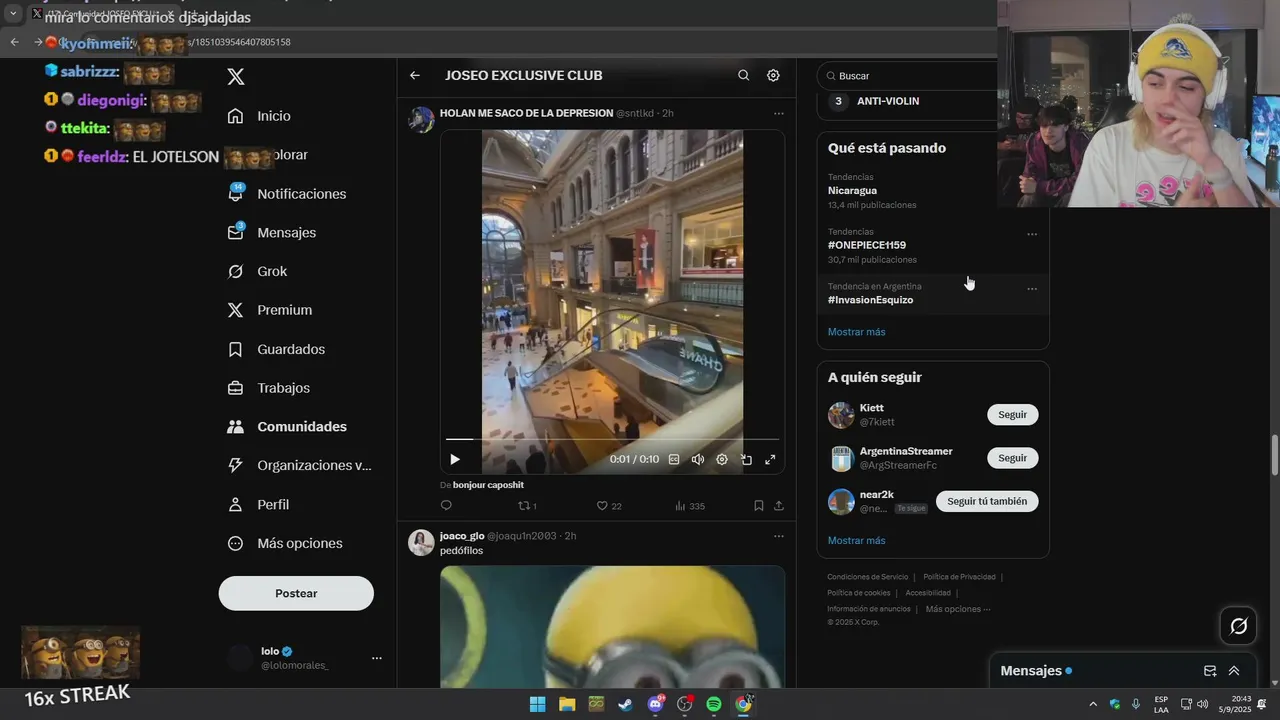Screen dimensions: 1280x720
Task: Open Mensajes in the sidebar
Action: (271, 232)
